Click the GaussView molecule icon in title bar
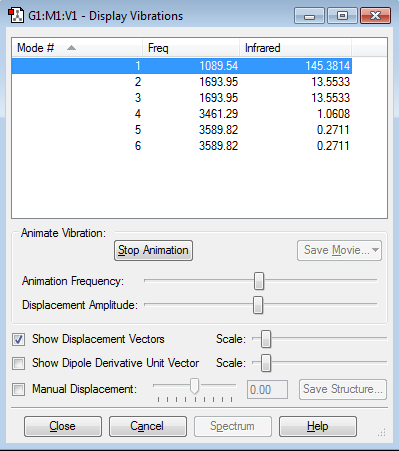Screen dimensions: 399x451 (x=16, y=16)
